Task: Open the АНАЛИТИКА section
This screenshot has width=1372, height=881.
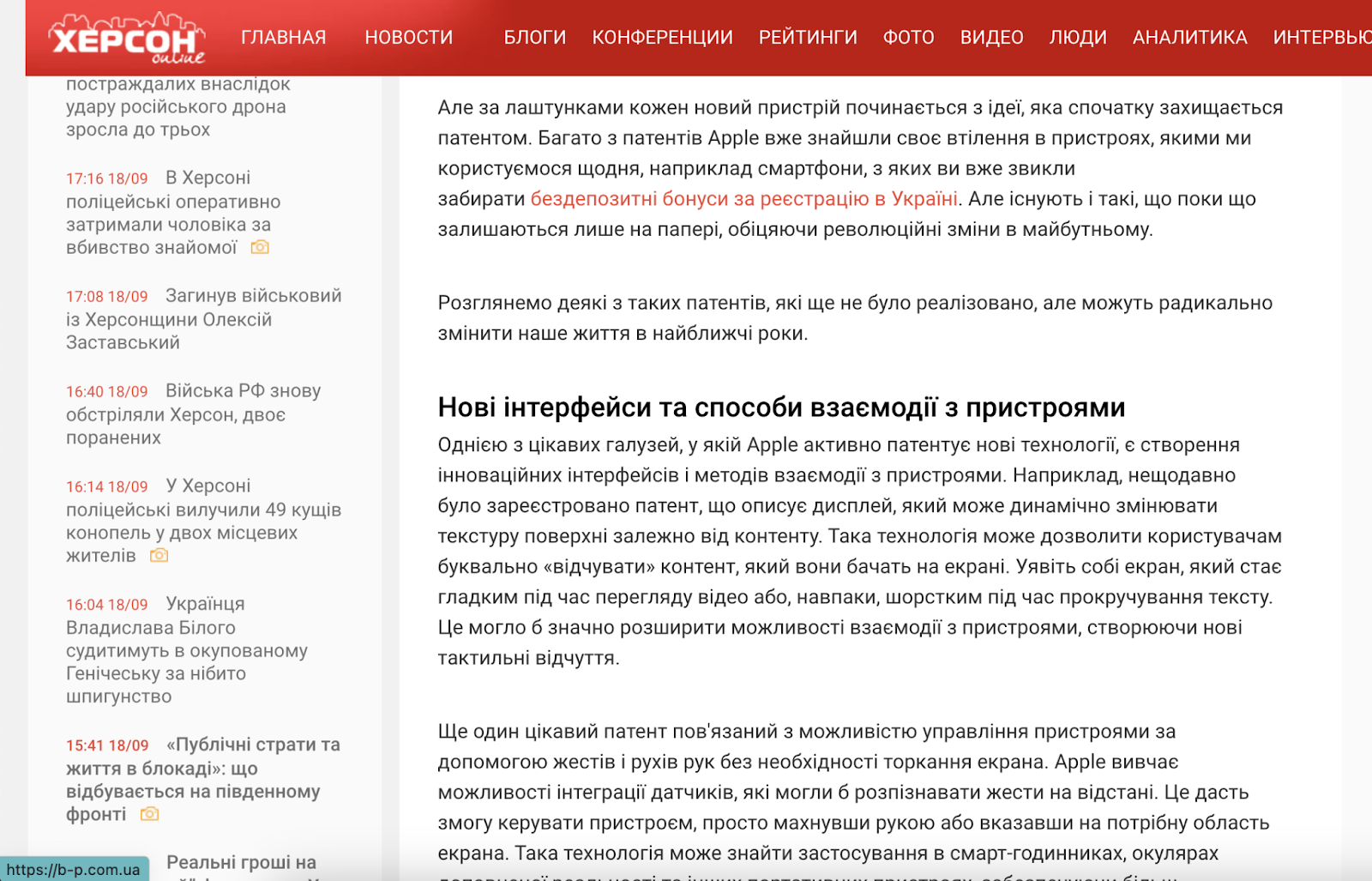Action: (x=1189, y=37)
